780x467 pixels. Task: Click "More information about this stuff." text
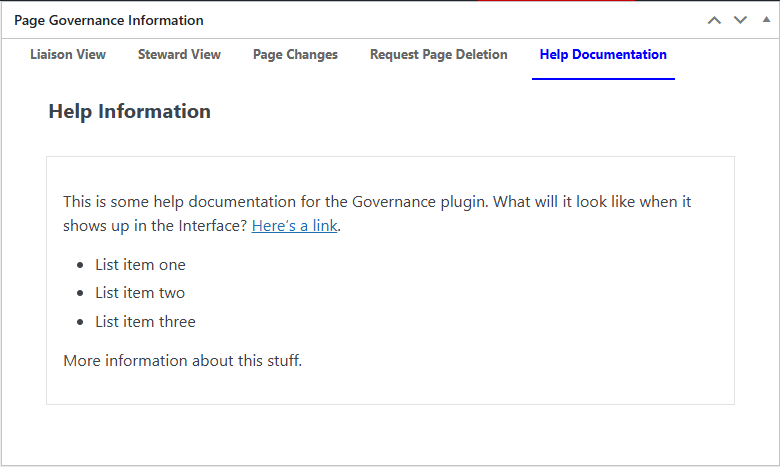tap(183, 361)
